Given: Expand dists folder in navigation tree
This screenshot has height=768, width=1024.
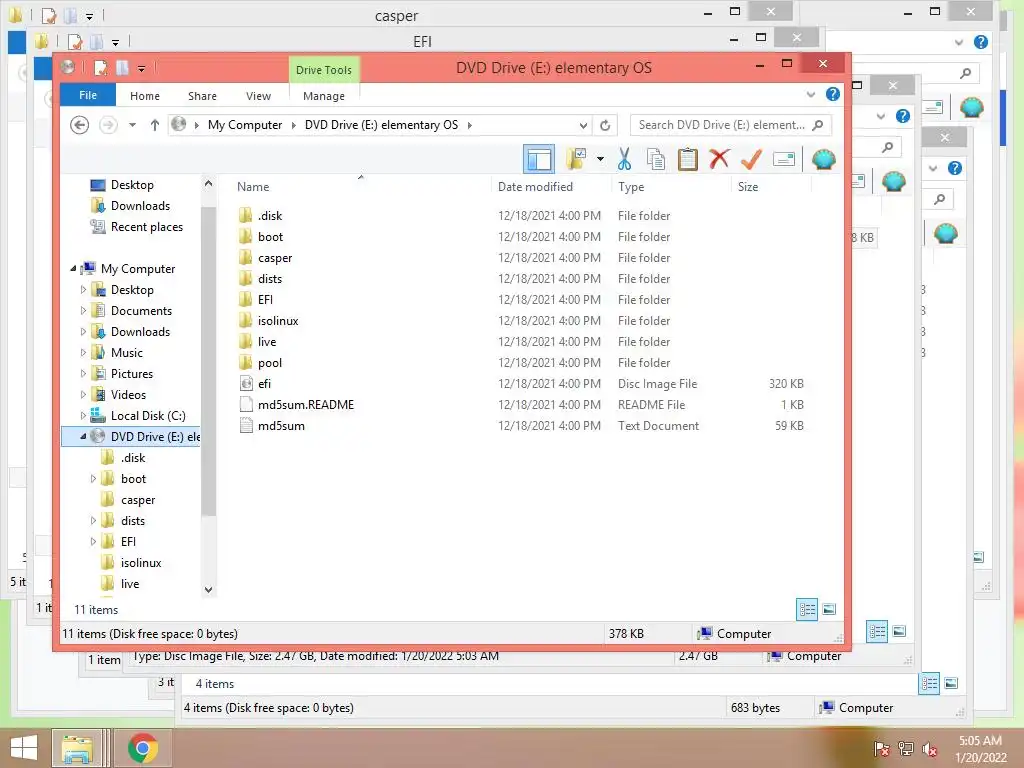Looking at the screenshot, I should [93, 520].
